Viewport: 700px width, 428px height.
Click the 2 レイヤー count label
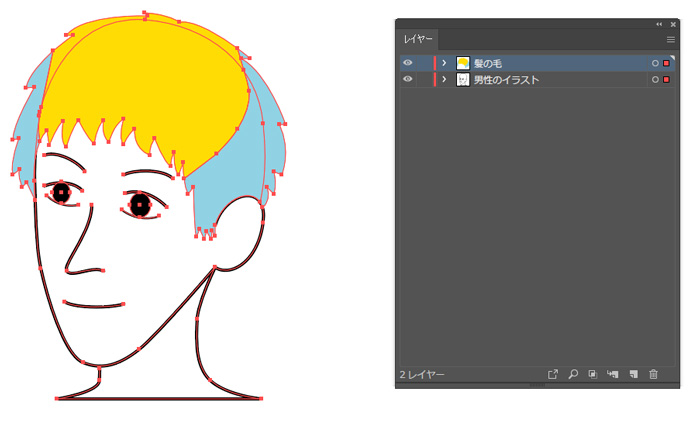422,374
